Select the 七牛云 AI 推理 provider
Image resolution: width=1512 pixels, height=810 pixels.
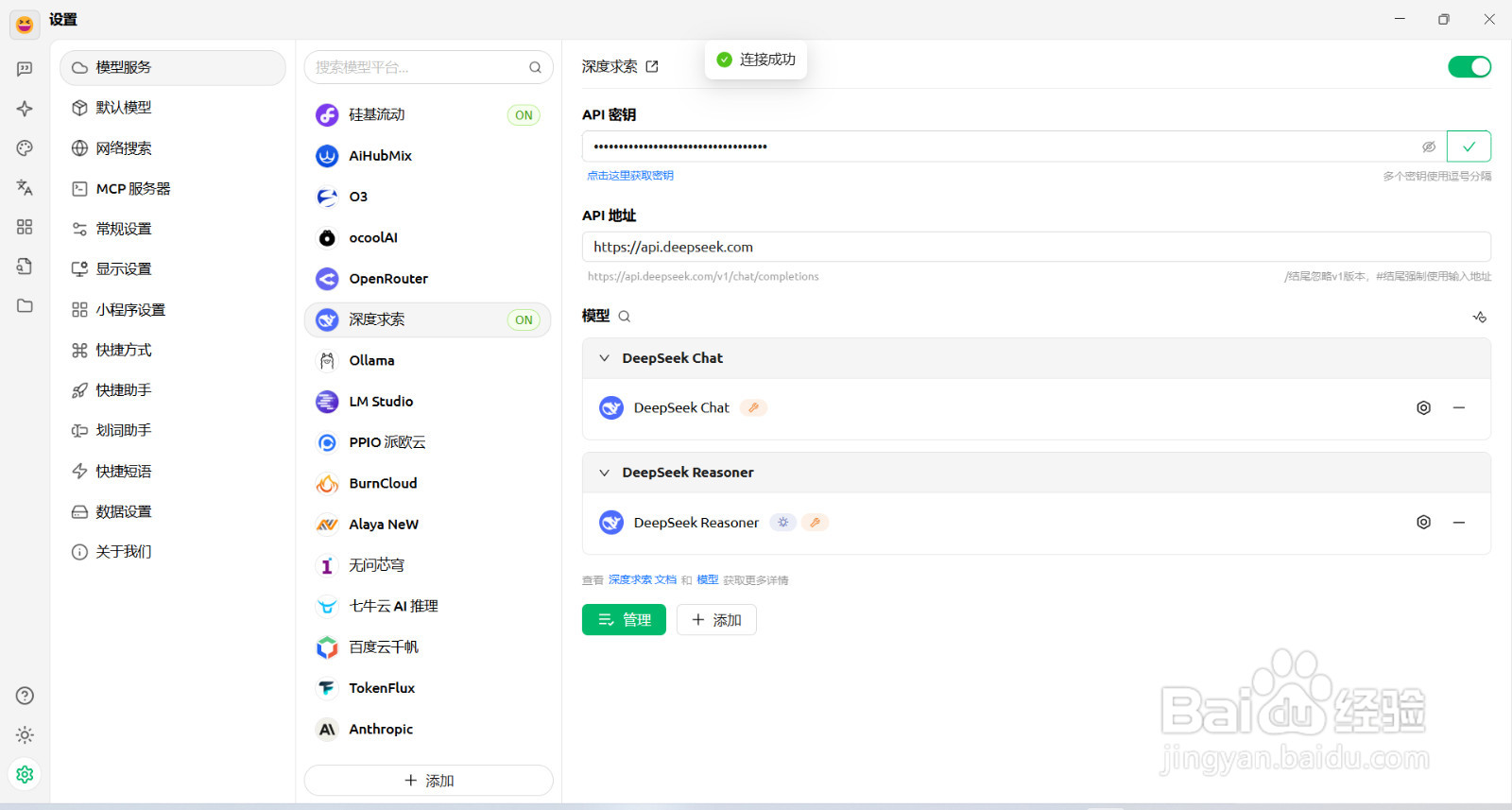coord(428,606)
